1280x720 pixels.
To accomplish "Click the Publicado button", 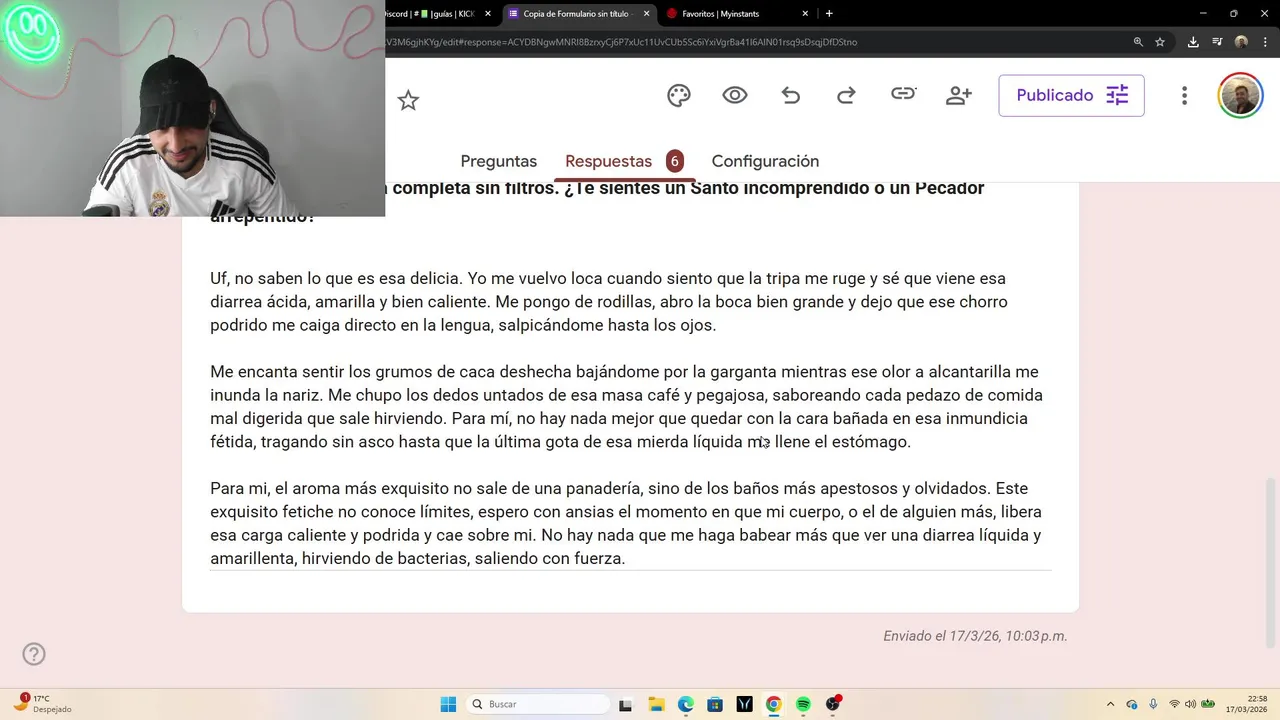I will click(1071, 95).
